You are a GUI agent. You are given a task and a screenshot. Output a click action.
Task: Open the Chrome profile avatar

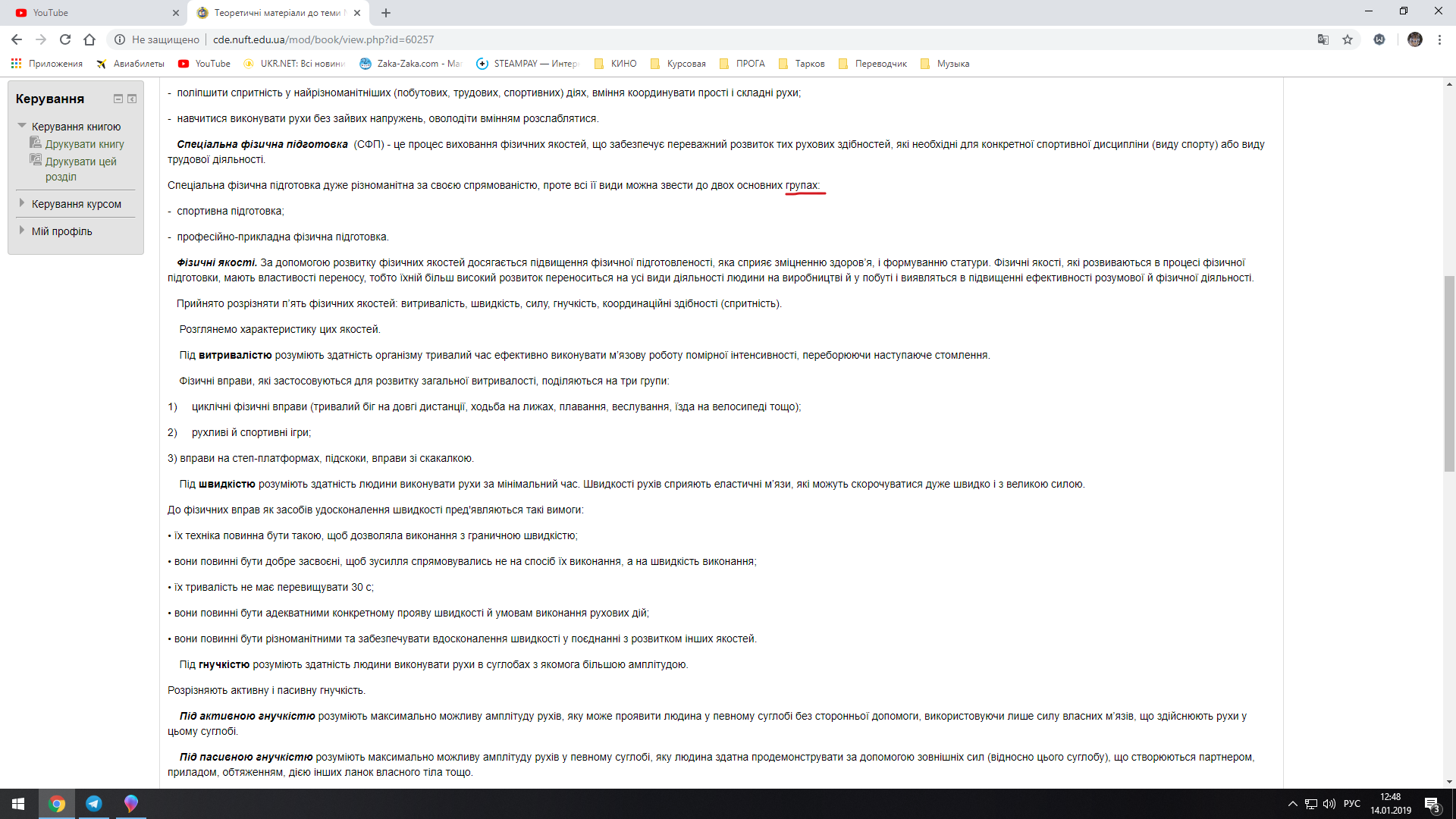click(1415, 39)
